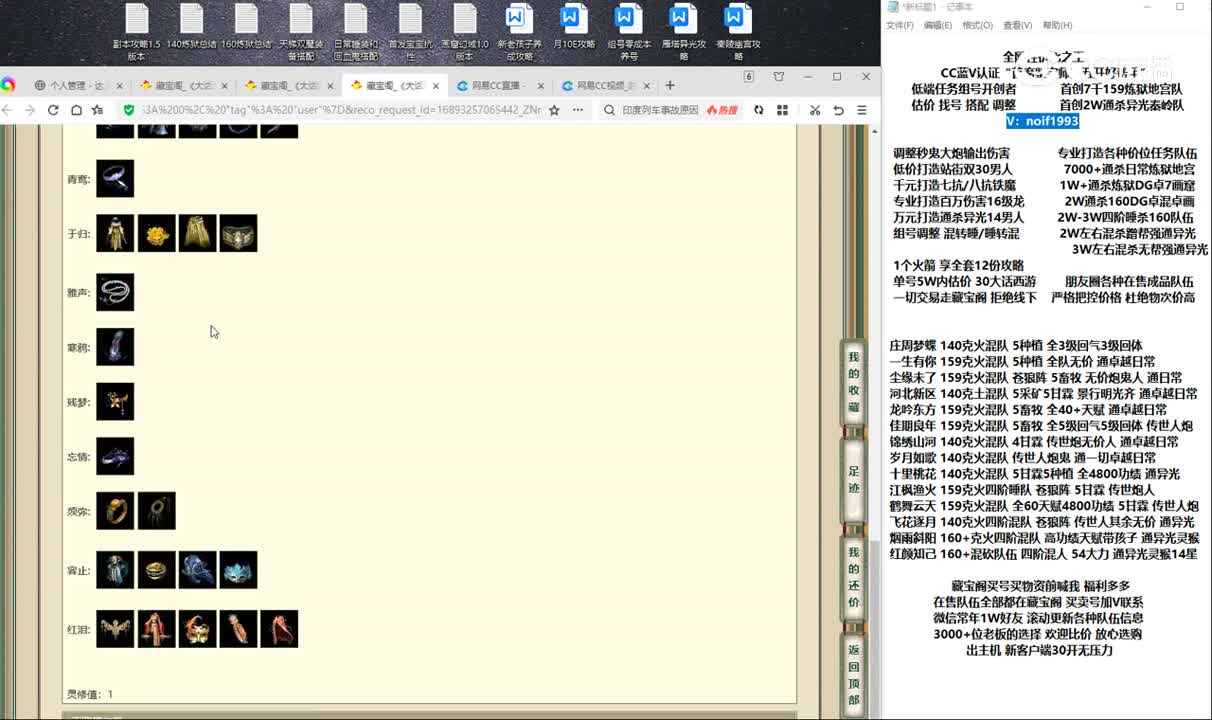Open the favorites star-list icon
Screen dimensions: 1212x720
(x=98, y=110)
